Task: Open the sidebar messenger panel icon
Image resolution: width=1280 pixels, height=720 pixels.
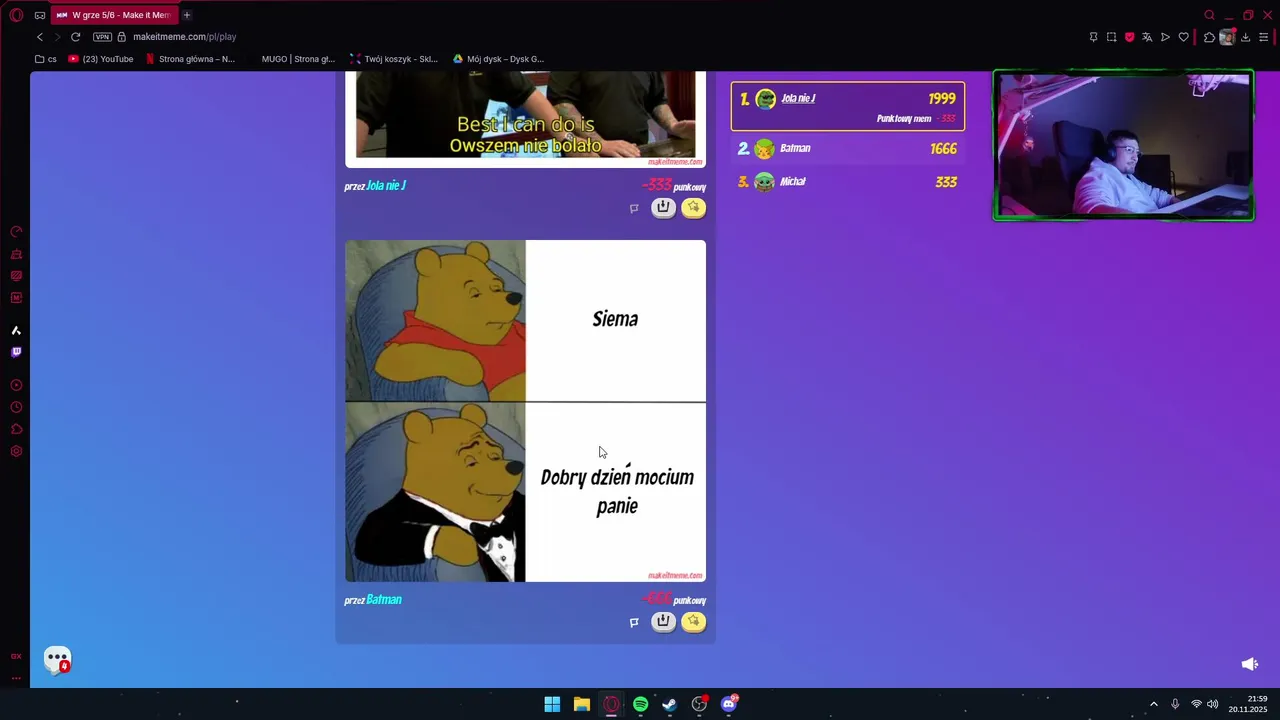Action: pos(16,276)
